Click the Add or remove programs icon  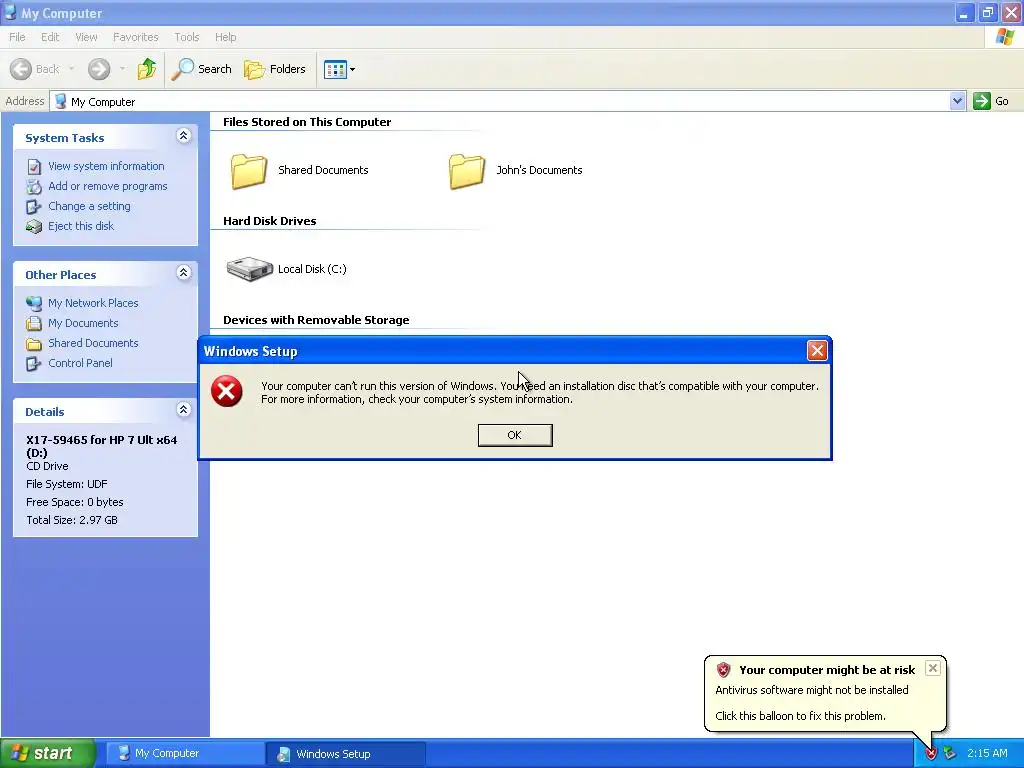click(34, 187)
